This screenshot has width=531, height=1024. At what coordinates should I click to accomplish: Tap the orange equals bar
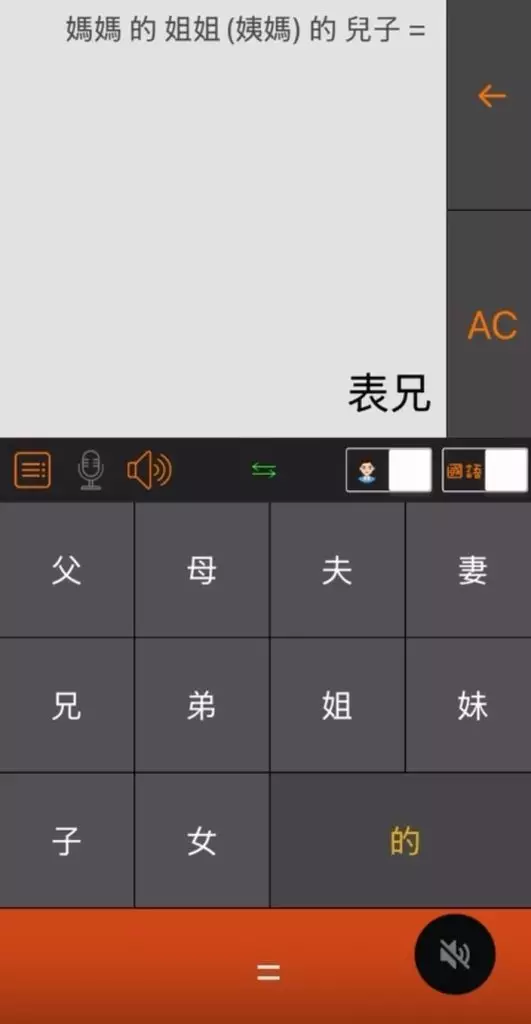(x=265, y=966)
